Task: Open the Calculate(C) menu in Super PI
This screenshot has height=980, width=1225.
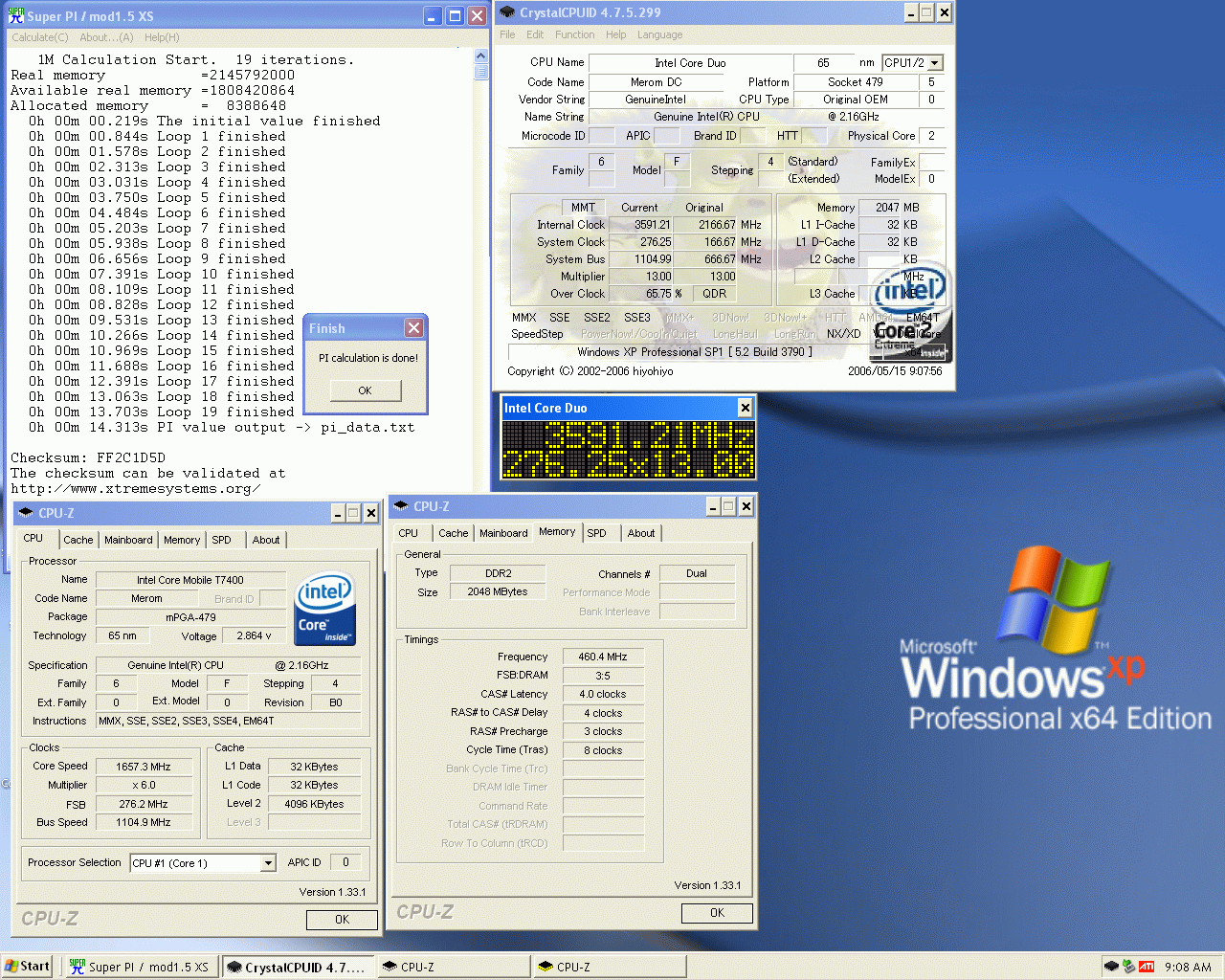Action: [x=40, y=37]
